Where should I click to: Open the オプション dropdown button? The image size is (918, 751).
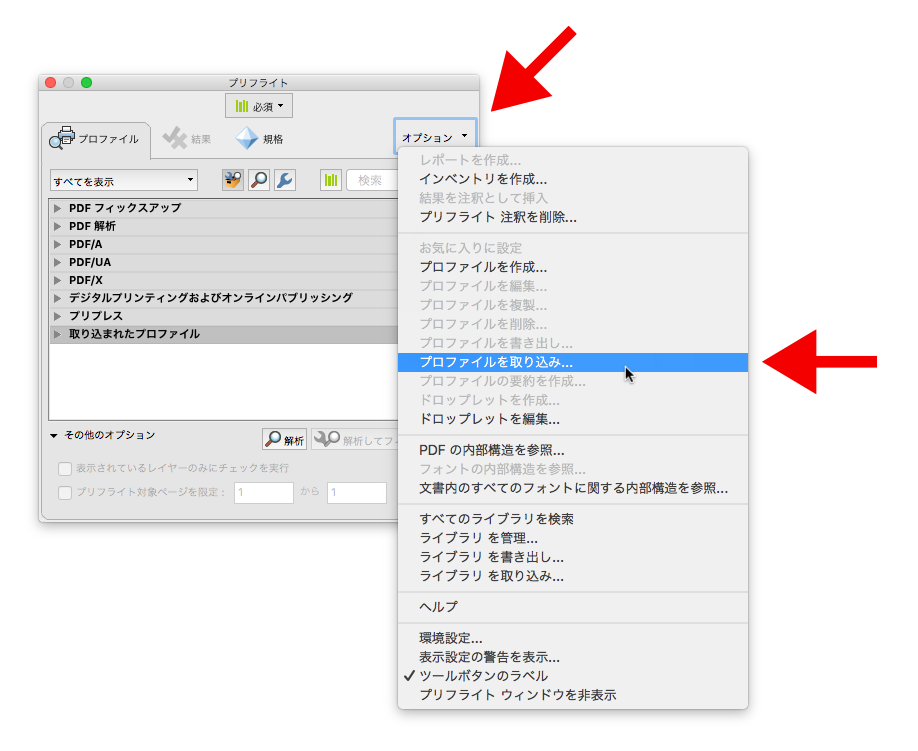click(x=435, y=137)
